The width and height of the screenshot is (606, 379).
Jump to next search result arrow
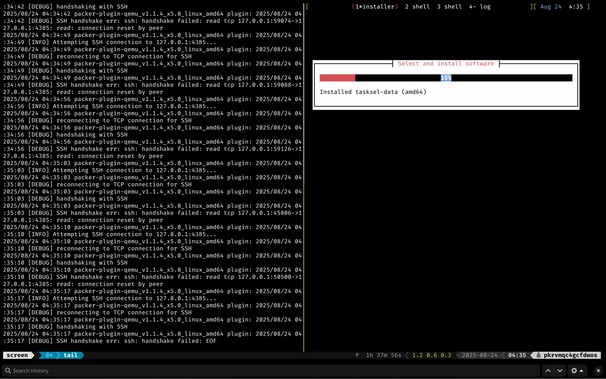coord(560,371)
